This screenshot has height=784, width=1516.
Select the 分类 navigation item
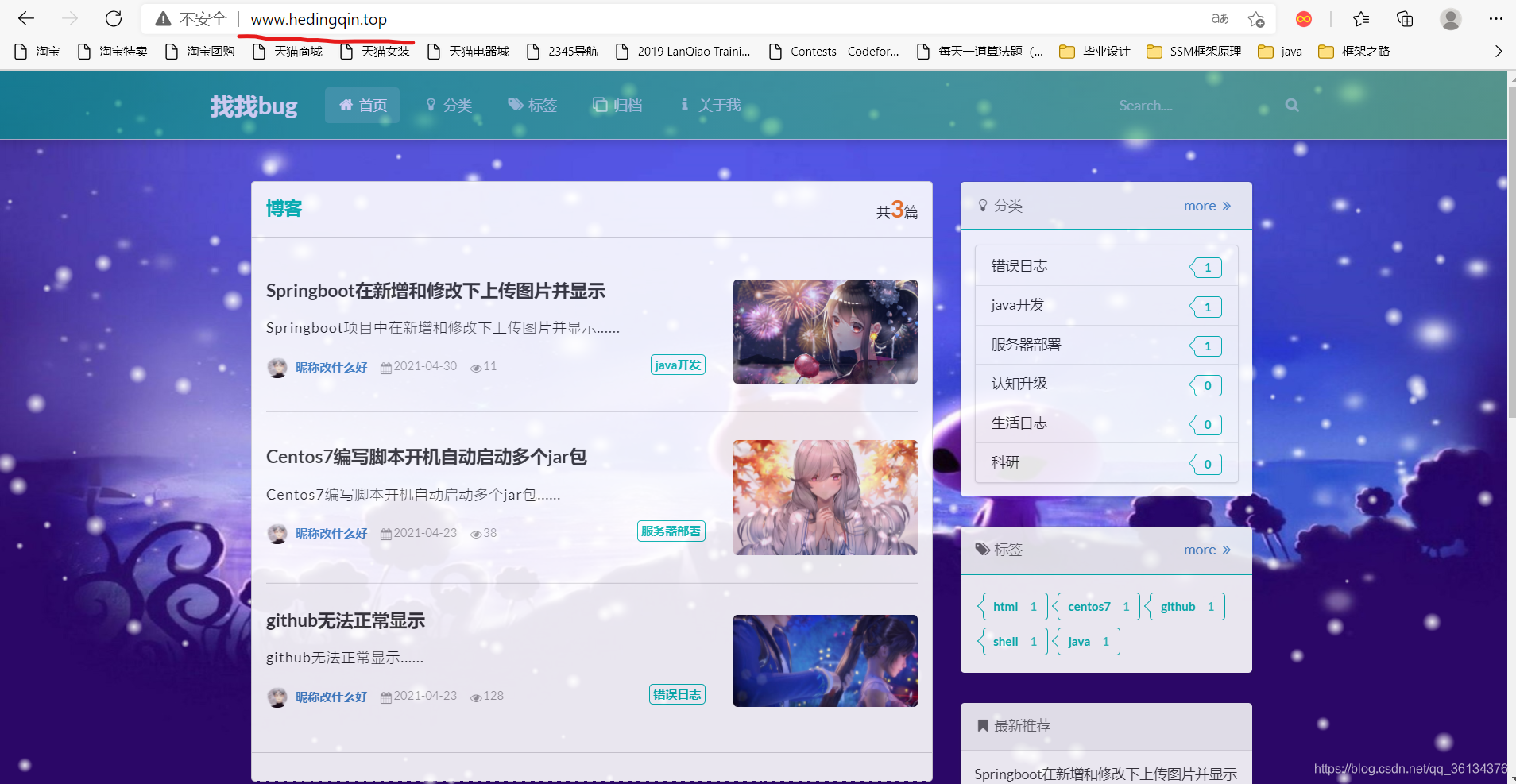pos(448,105)
